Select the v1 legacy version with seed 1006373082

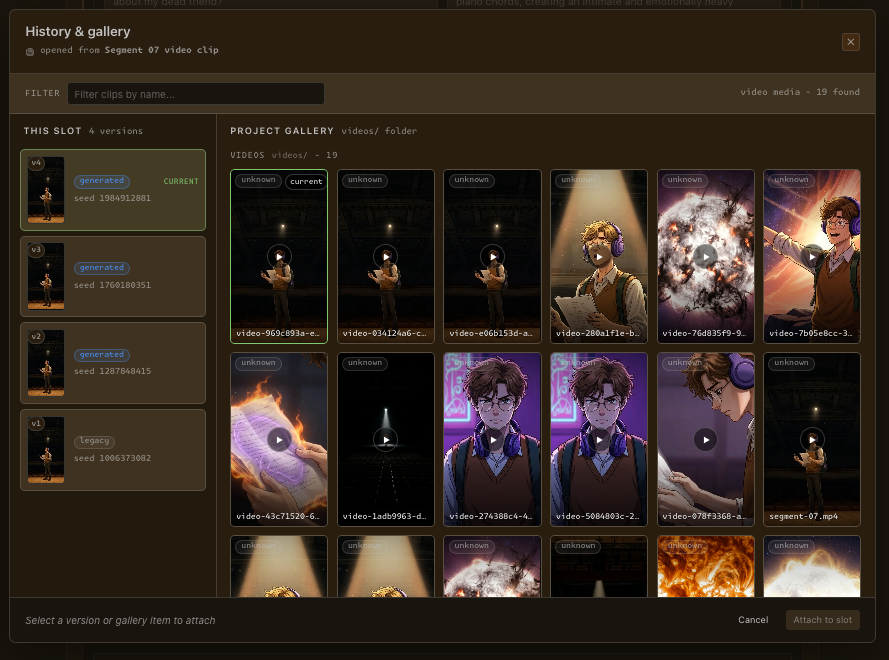pos(113,450)
